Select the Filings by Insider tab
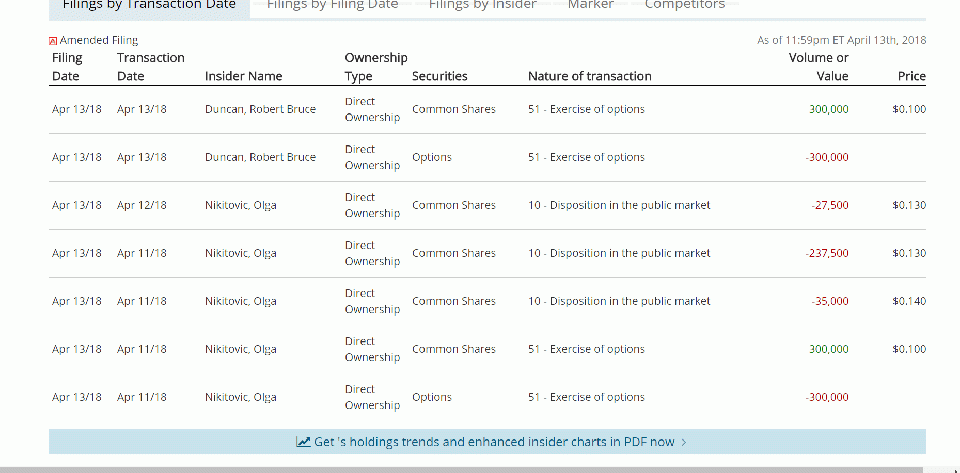The height and width of the screenshot is (473, 960). pyautogui.click(x=483, y=5)
